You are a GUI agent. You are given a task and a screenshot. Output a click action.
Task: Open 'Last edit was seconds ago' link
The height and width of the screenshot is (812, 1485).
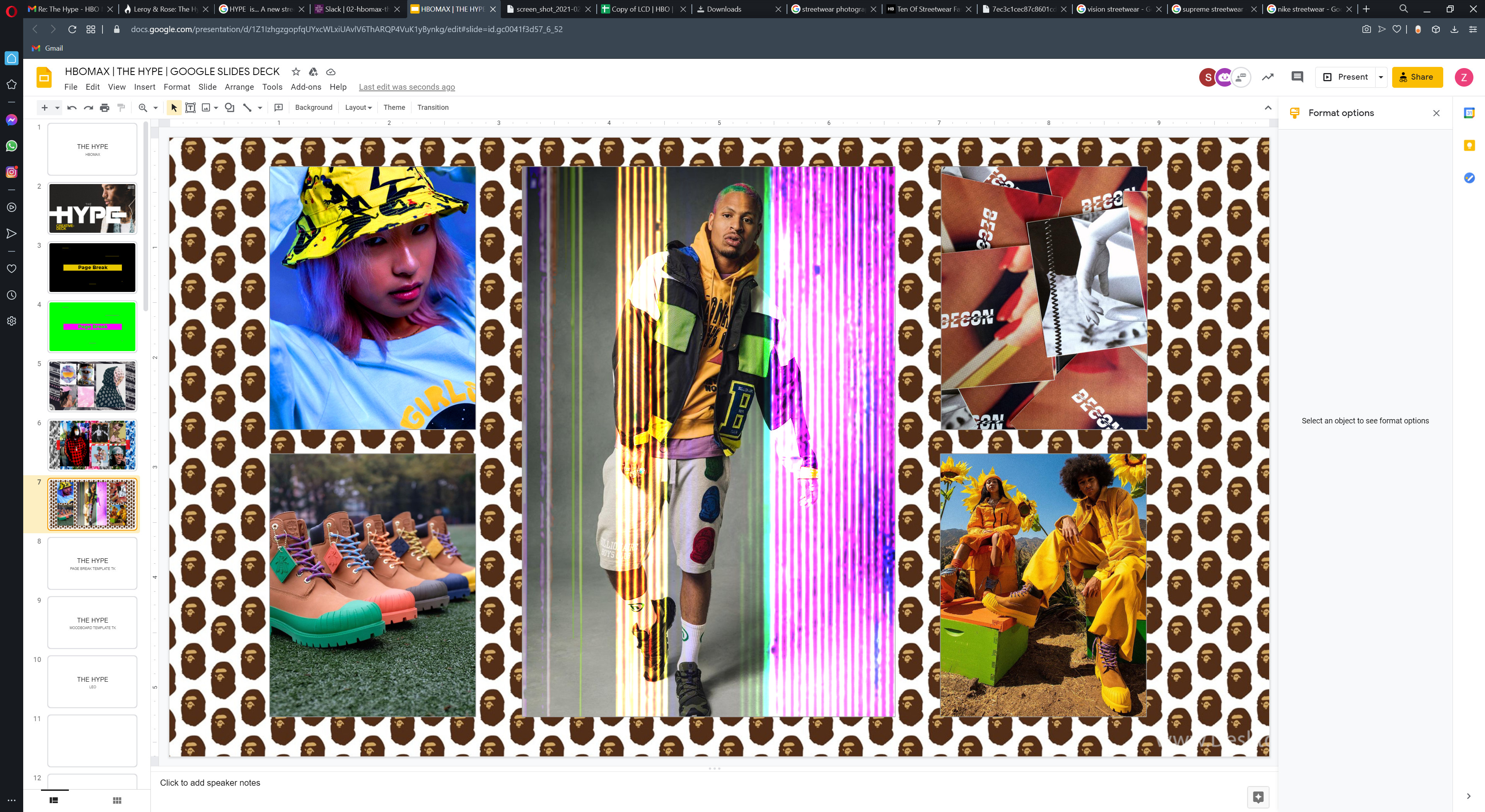point(406,87)
